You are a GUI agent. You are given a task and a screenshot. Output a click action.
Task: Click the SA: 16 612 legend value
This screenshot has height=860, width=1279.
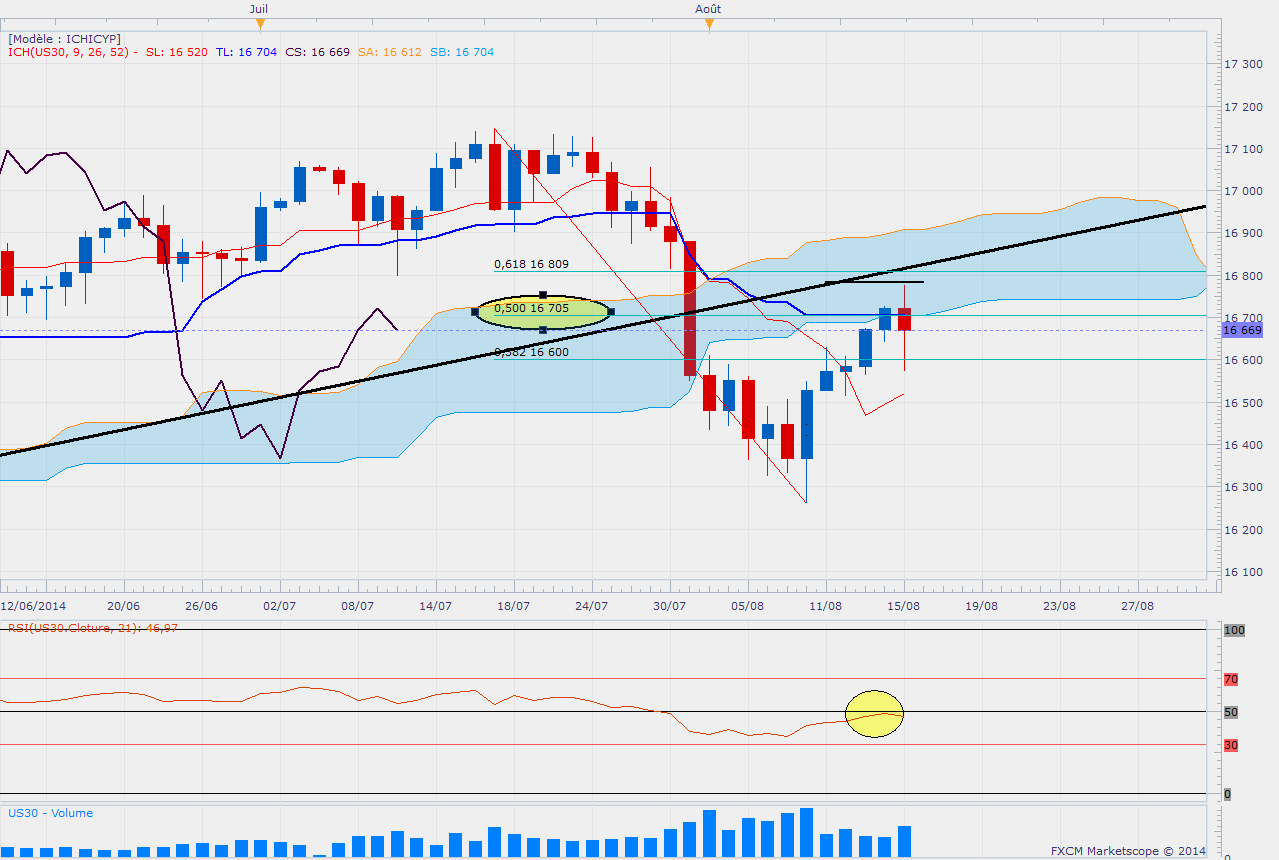pos(389,52)
